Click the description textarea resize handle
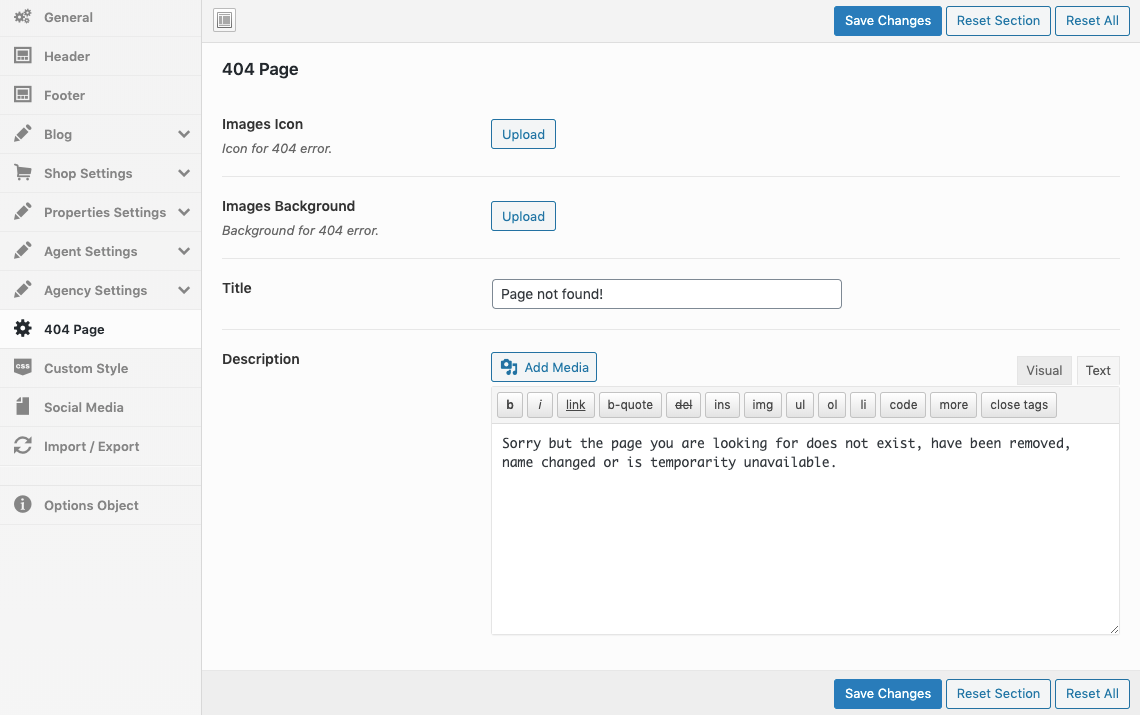1140x715 pixels. pos(1113,628)
